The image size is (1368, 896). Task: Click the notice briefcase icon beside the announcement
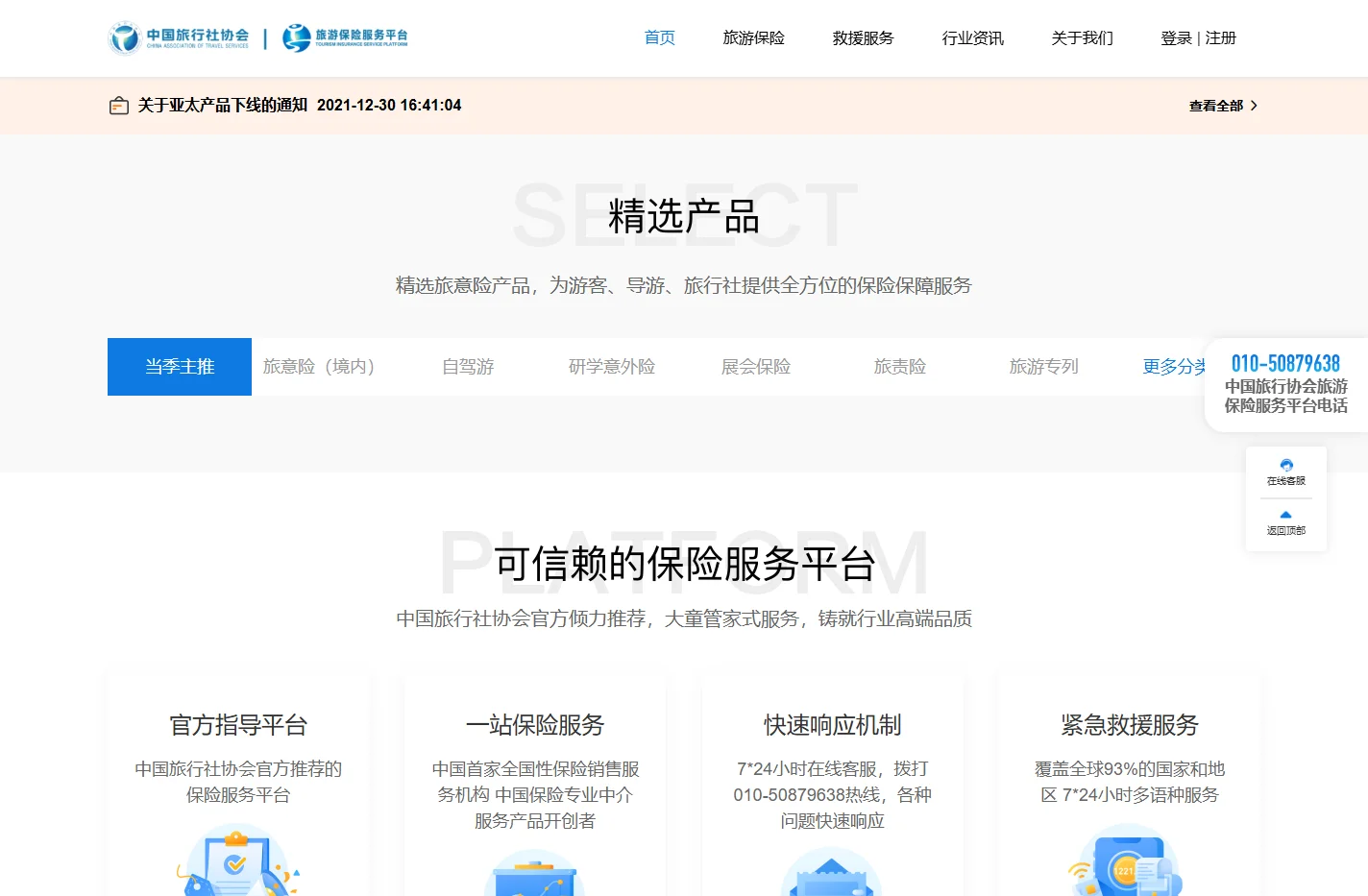click(119, 106)
